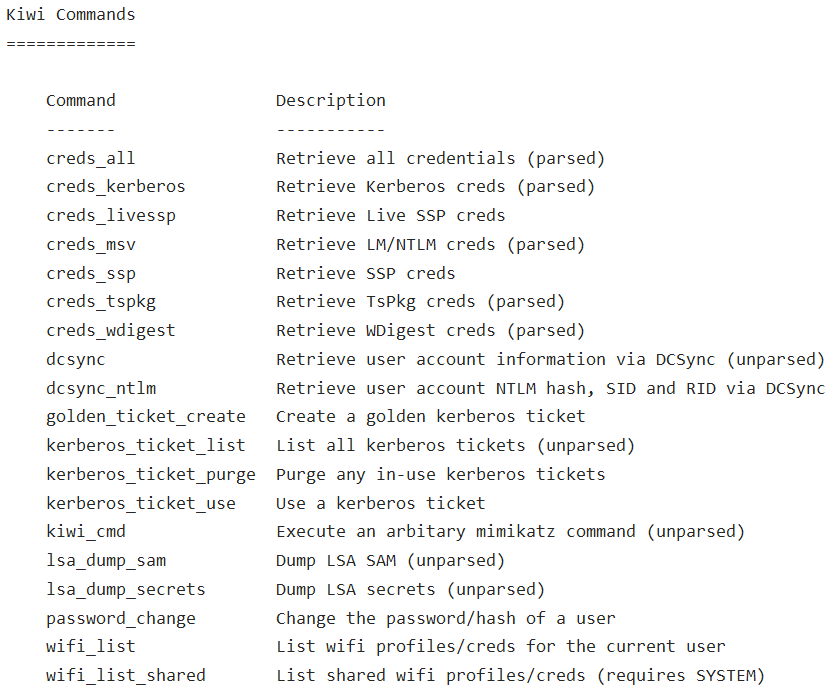Click the Description column header
Image resolution: width=827 pixels, height=693 pixels.
[x=330, y=101]
